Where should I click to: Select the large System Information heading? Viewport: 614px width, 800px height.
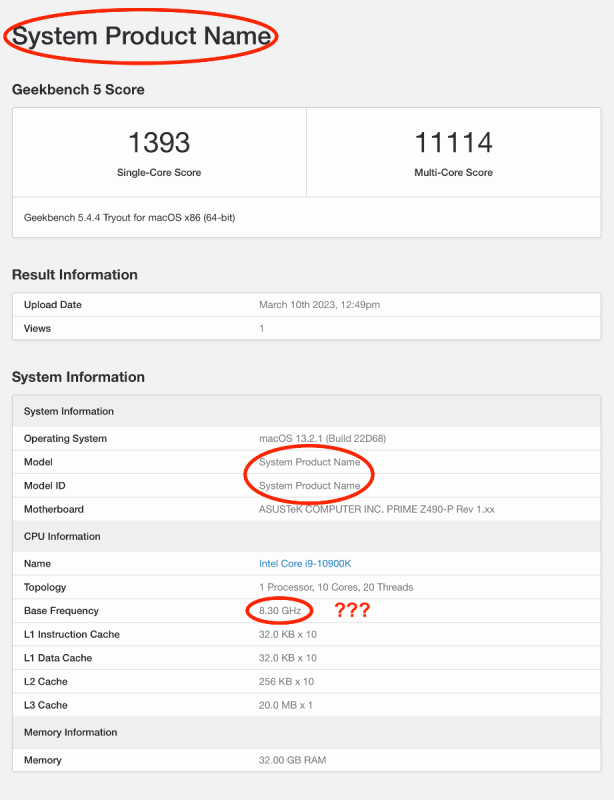[78, 377]
